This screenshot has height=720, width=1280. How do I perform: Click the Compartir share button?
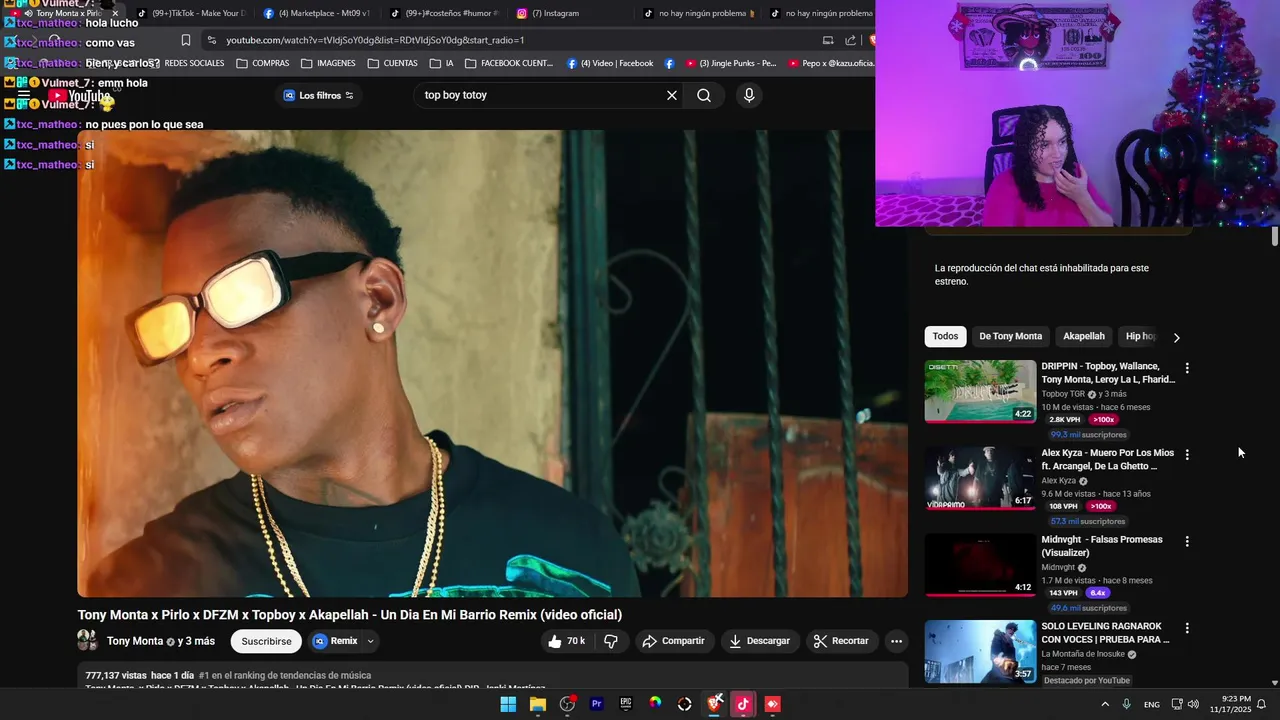[x=673, y=641]
